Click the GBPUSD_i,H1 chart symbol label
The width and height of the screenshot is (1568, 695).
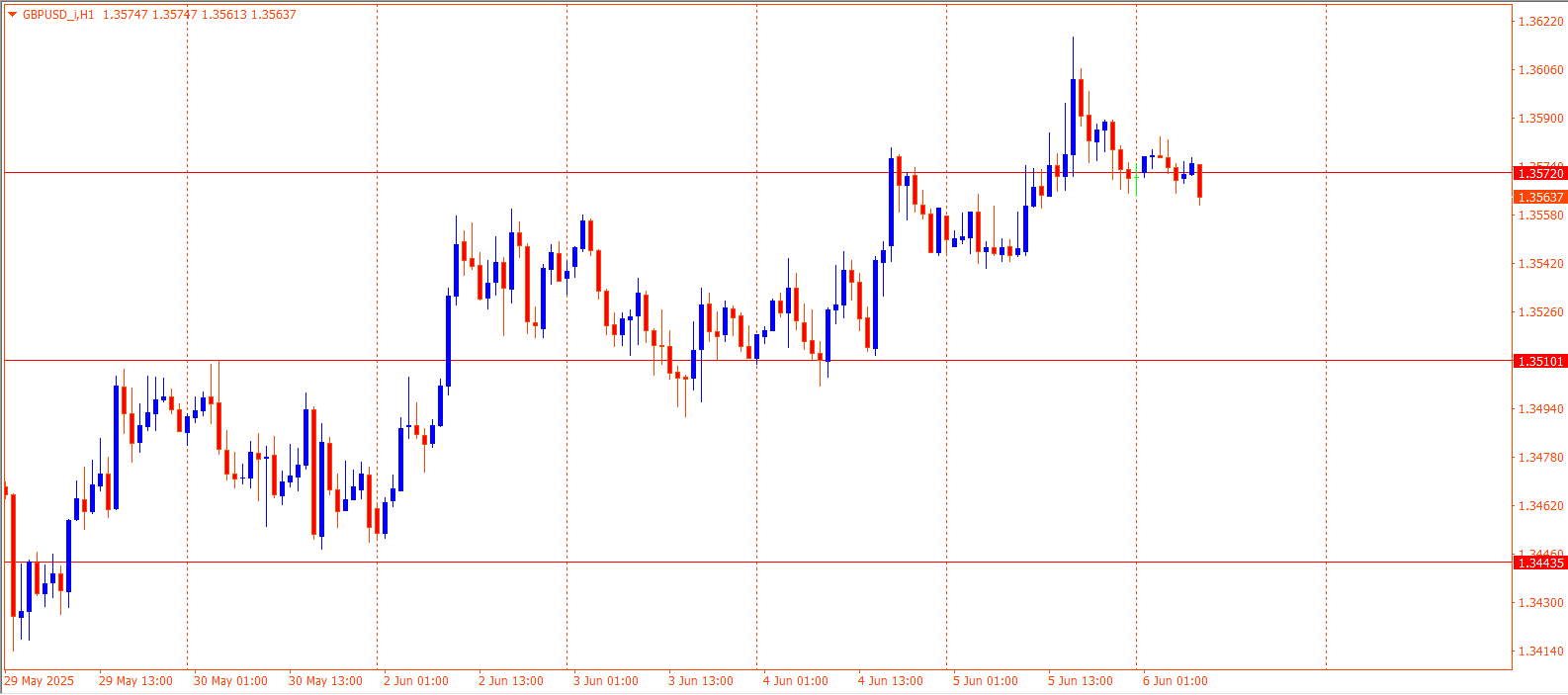58,15
